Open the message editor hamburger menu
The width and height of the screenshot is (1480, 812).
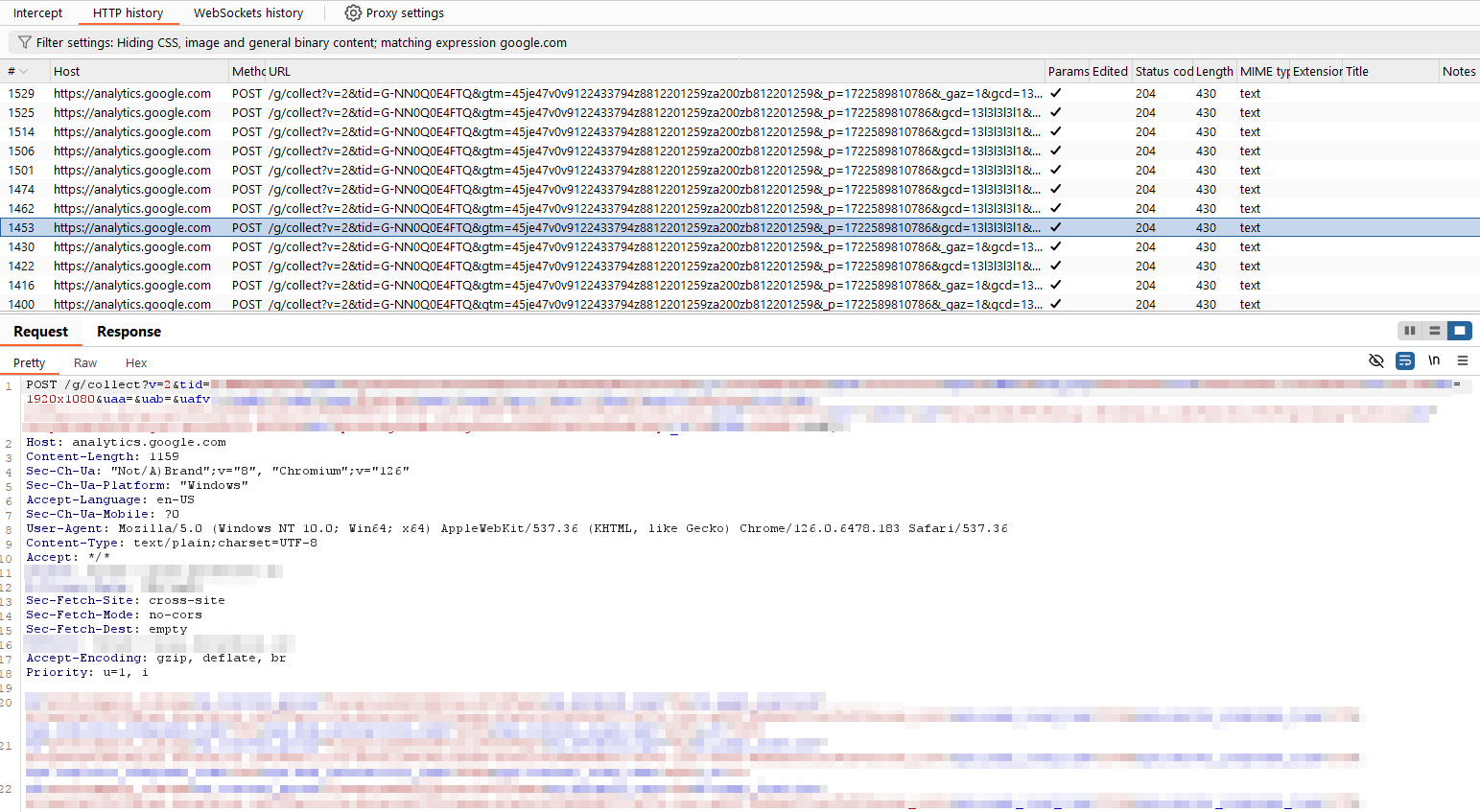pyautogui.click(x=1463, y=360)
